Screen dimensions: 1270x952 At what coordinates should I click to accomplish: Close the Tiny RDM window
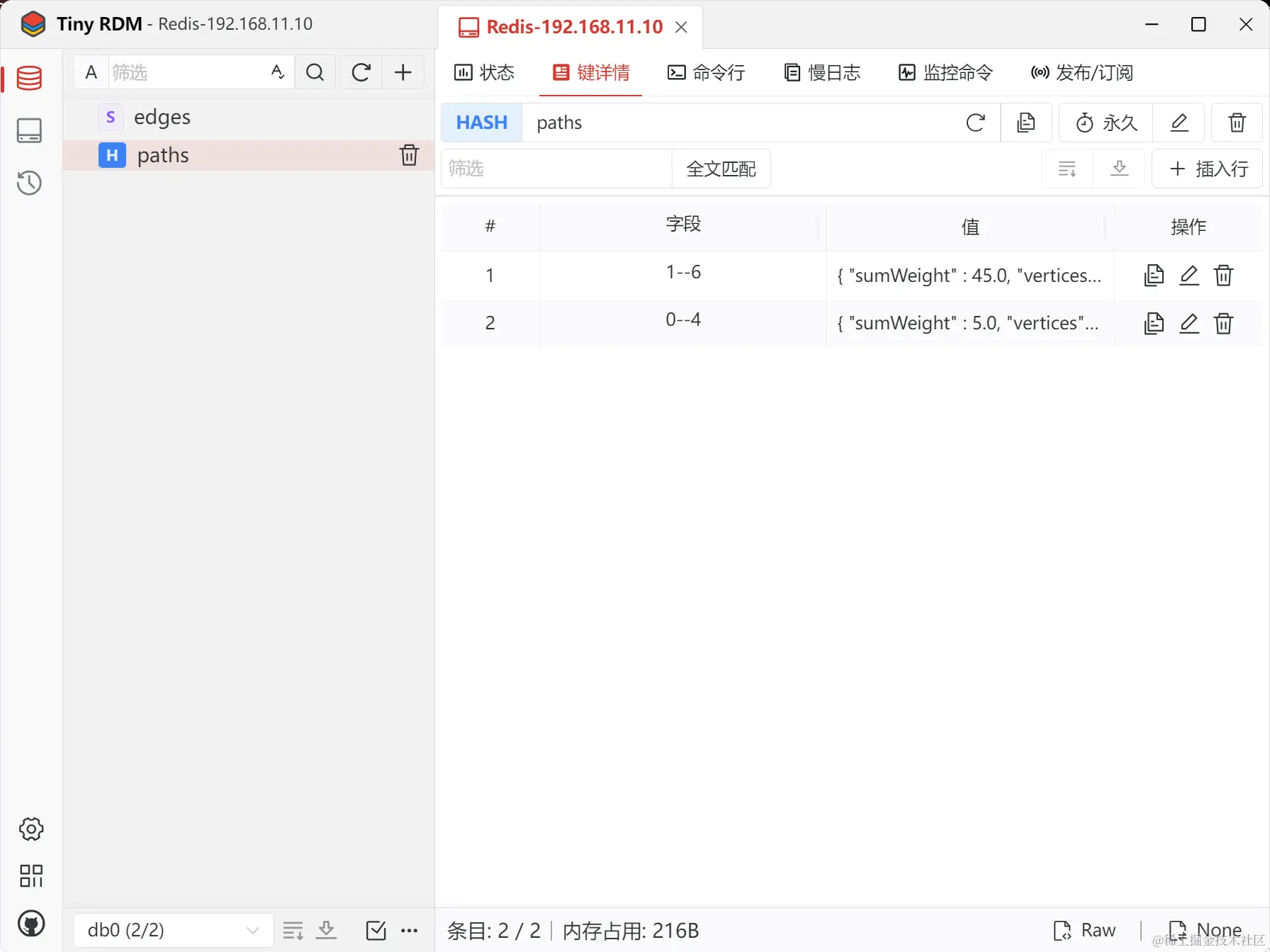tap(1246, 24)
